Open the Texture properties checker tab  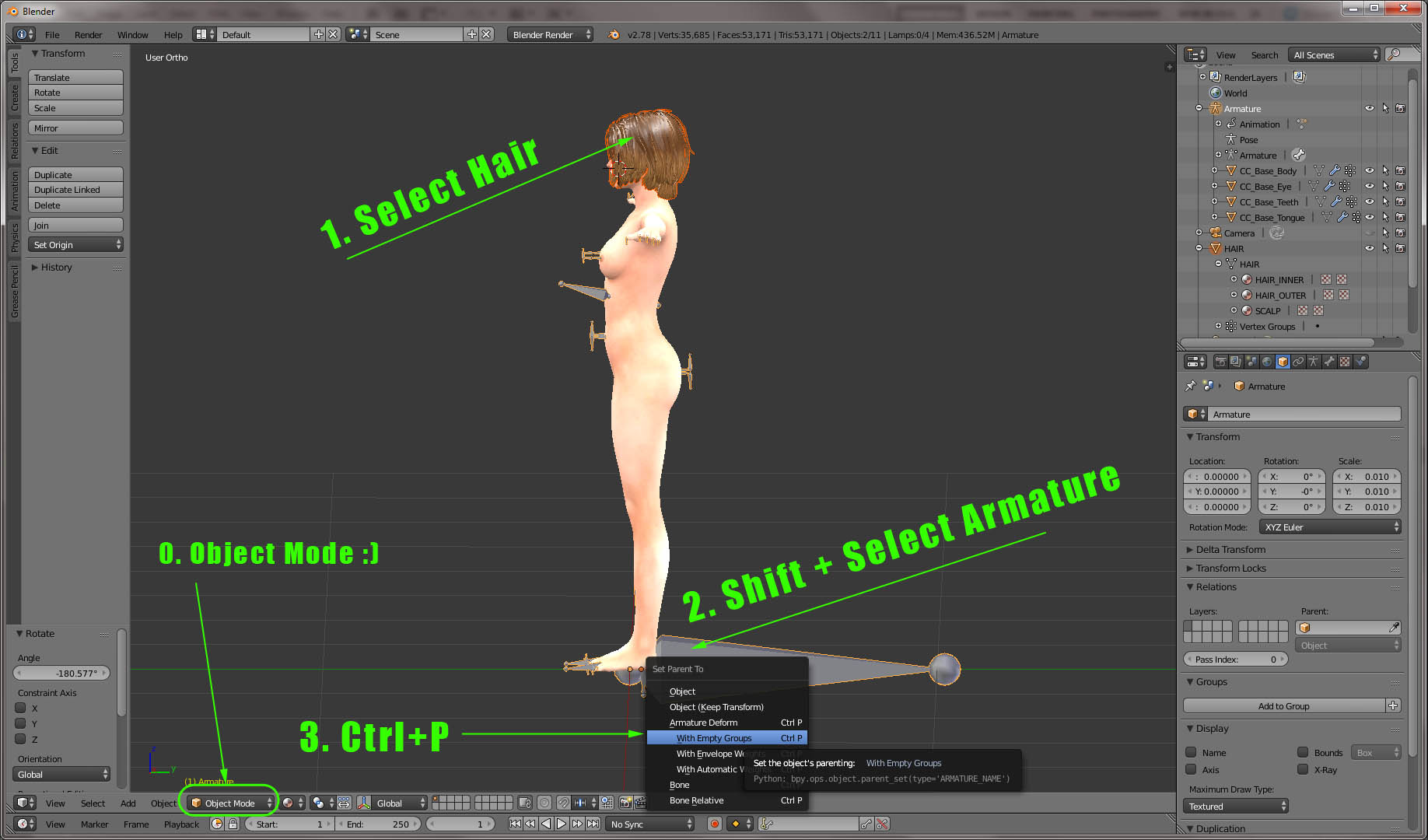(1345, 362)
